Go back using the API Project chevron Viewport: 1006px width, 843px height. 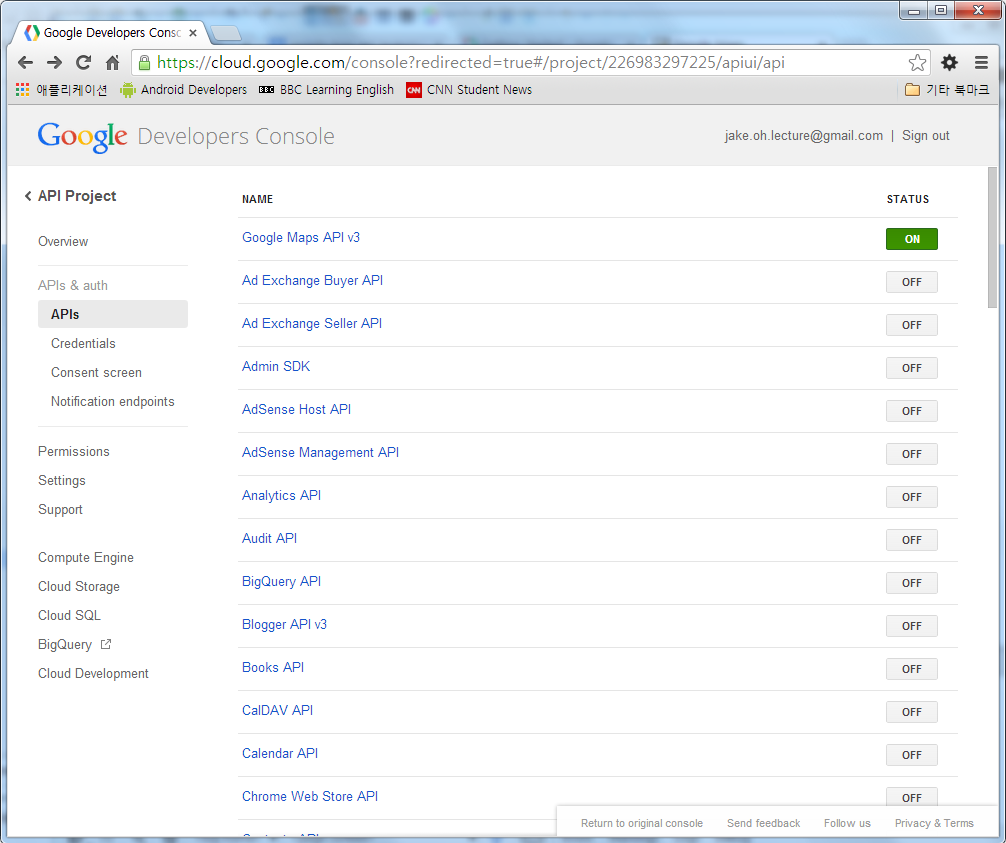28,196
